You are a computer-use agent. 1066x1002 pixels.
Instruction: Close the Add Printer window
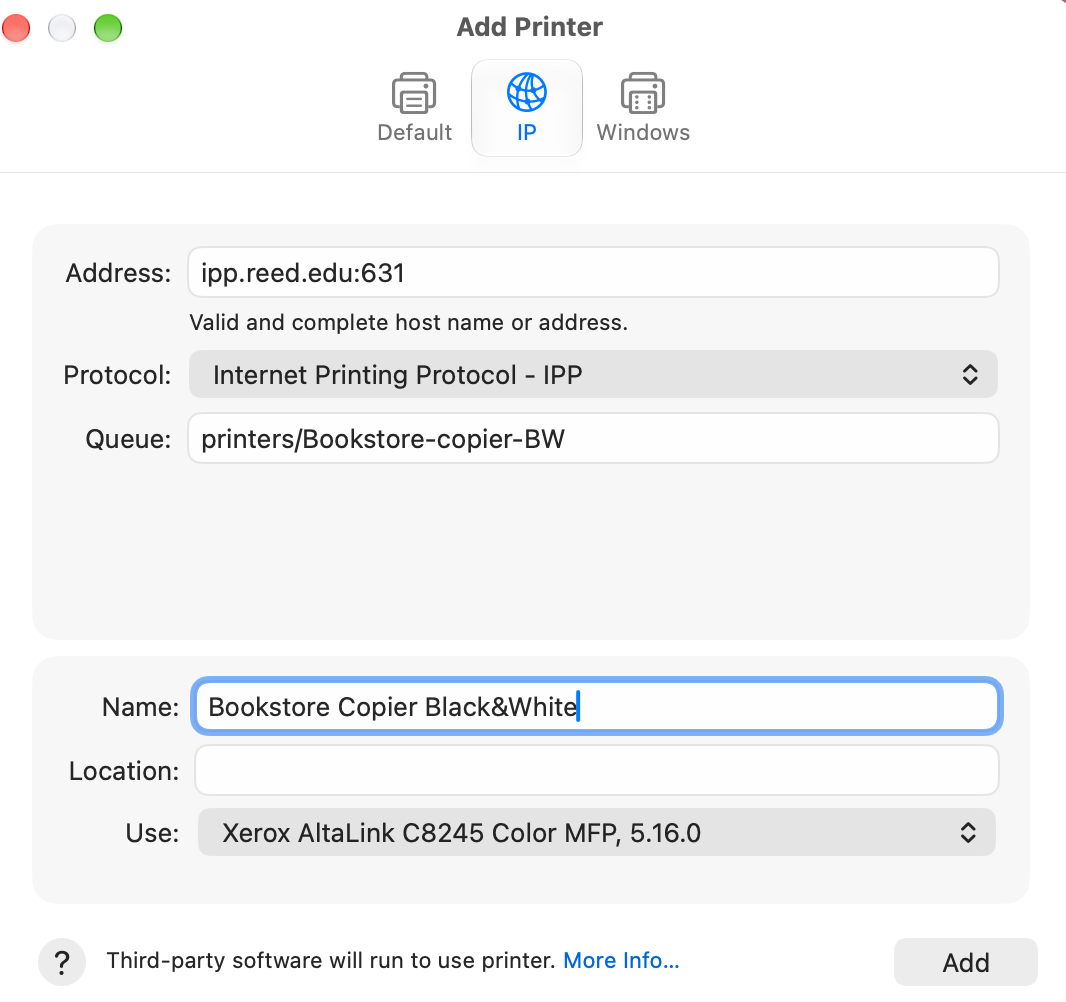click(x=16, y=28)
